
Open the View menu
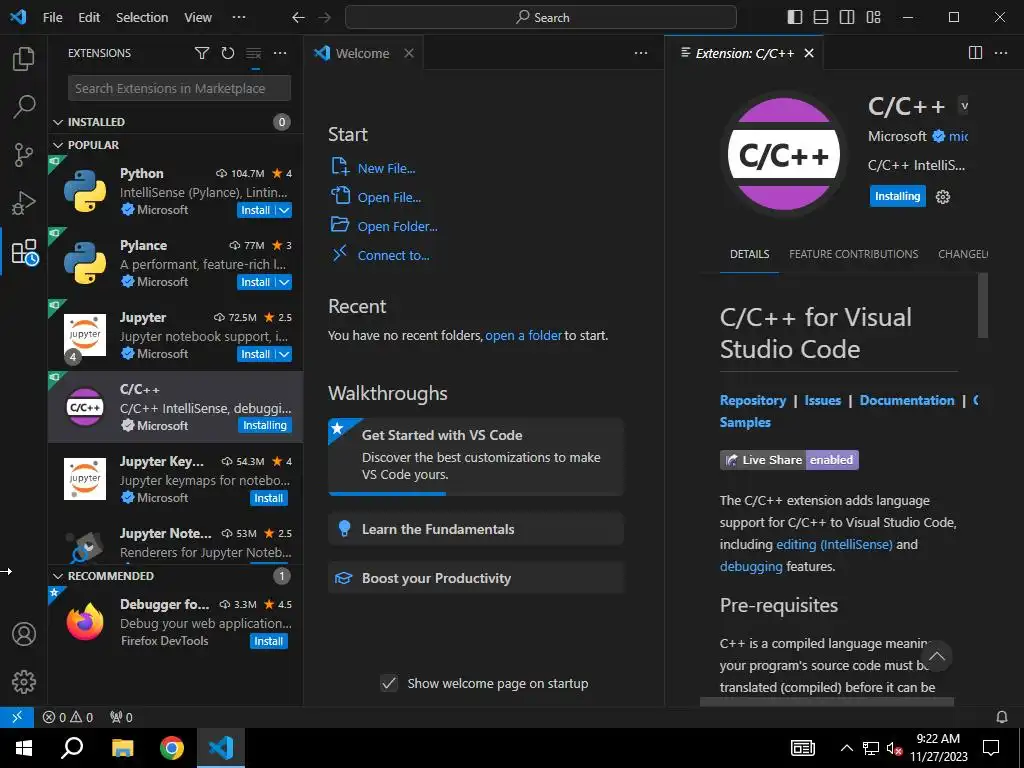click(198, 18)
